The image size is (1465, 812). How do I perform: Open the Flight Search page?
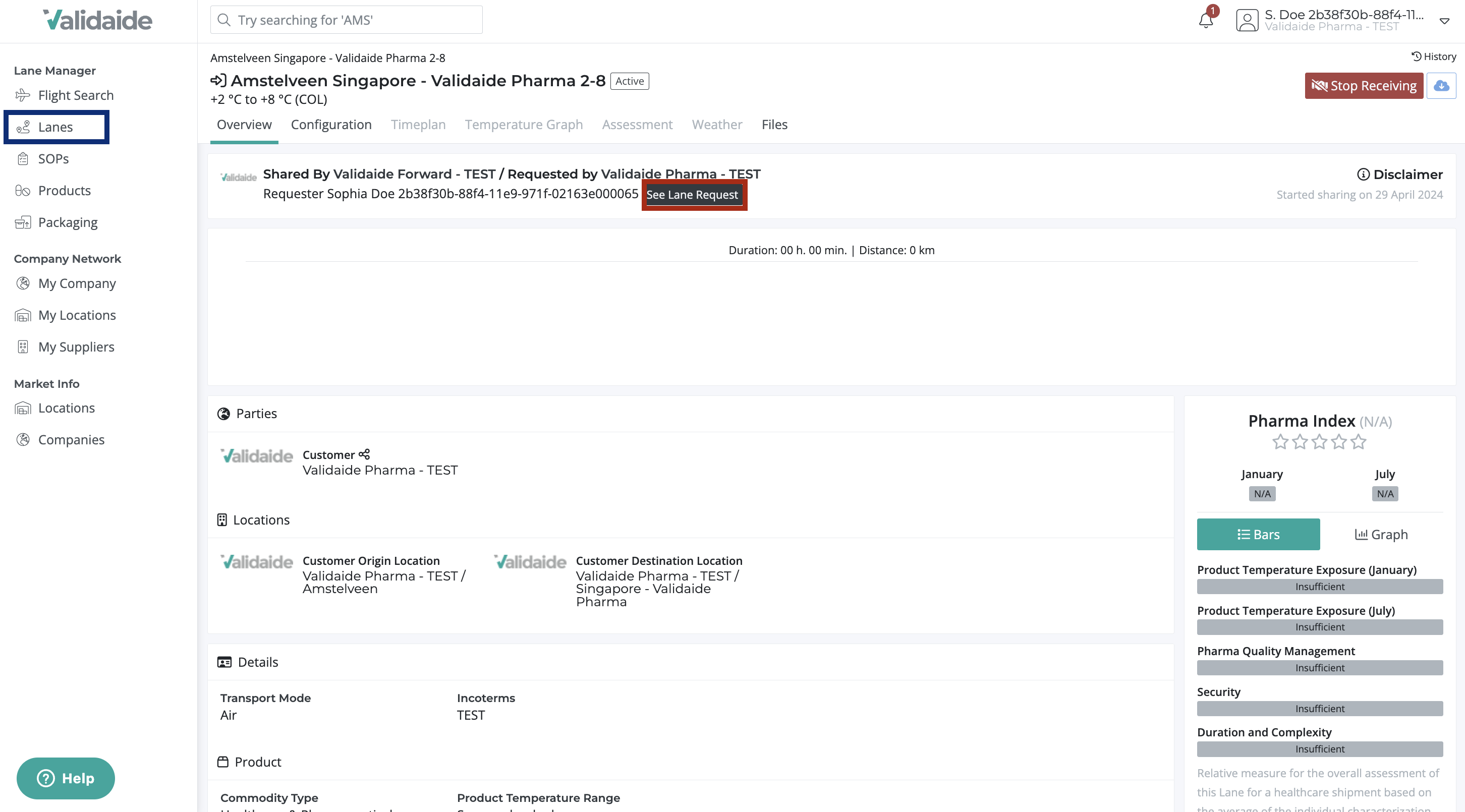coord(76,95)
